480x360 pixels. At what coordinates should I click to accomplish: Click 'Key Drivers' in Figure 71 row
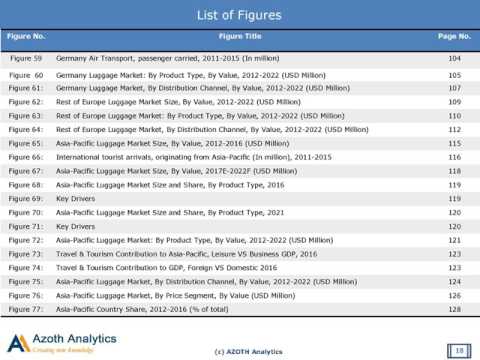pyautogui.click(x=75, y=227)
